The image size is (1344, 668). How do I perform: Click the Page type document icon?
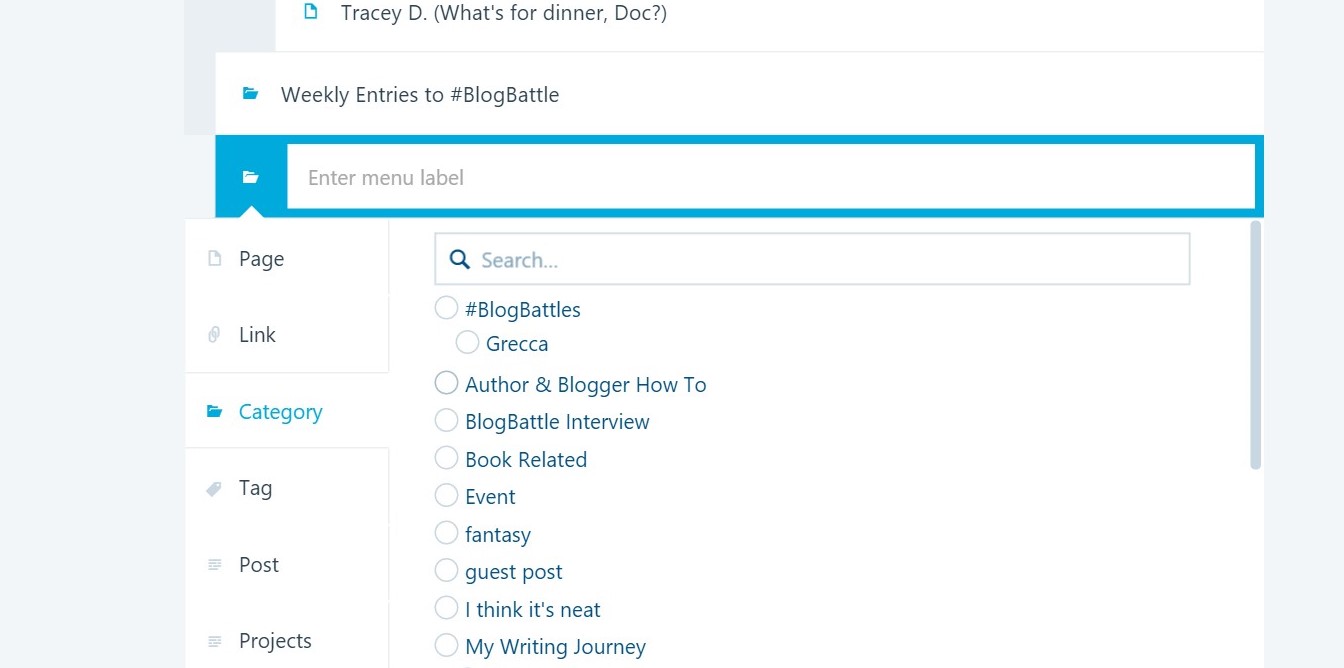tap(214, 259)
